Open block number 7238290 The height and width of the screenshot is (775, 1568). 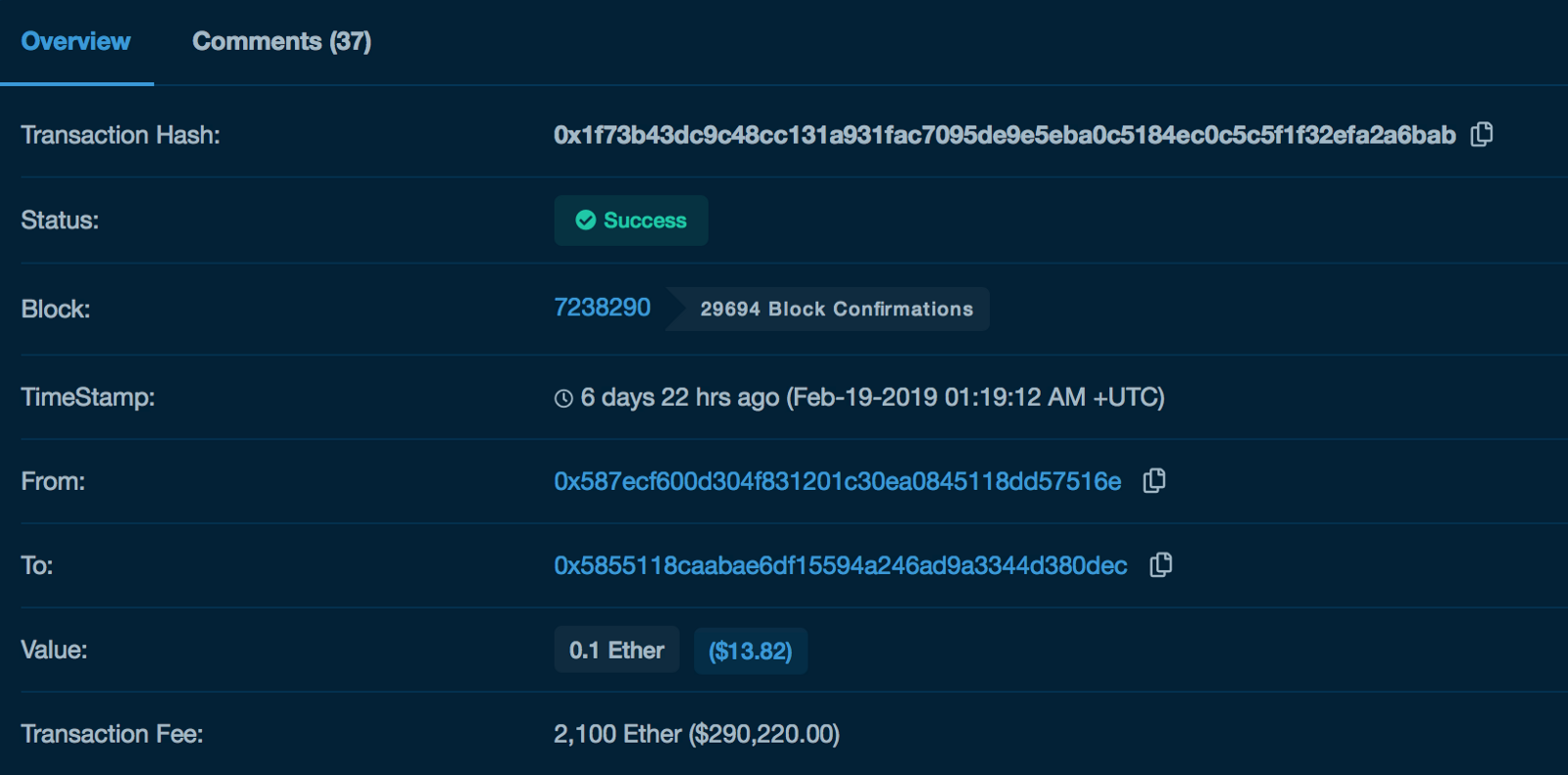tap(602, 308)
